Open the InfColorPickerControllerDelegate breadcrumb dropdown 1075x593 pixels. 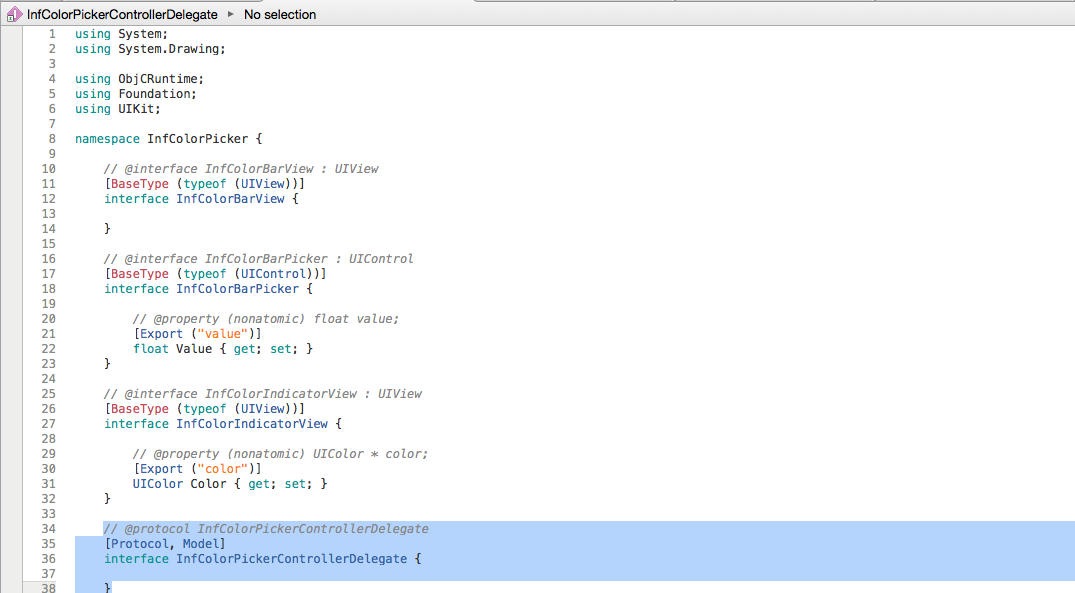122,14
